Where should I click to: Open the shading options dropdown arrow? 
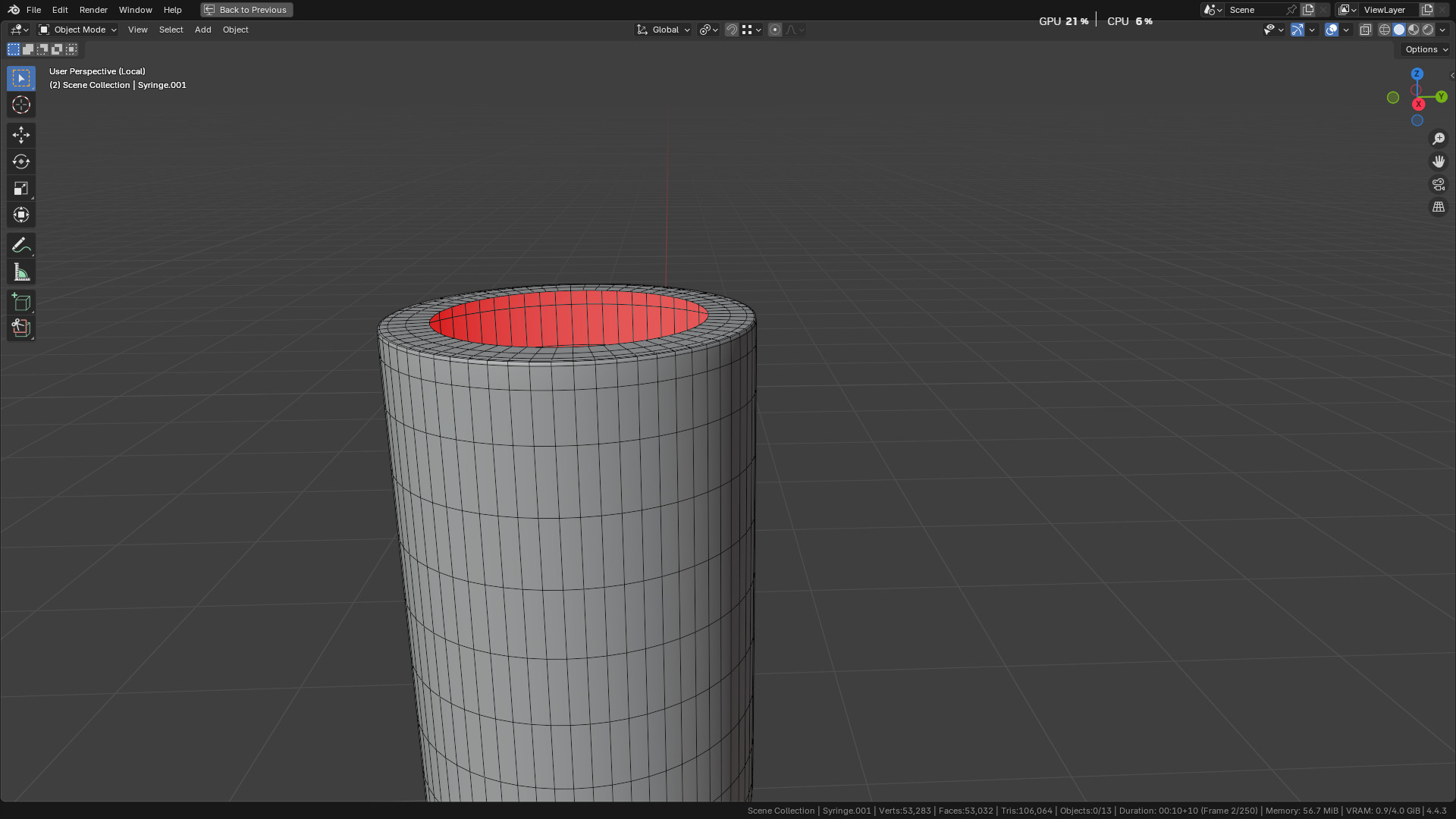1442,30
